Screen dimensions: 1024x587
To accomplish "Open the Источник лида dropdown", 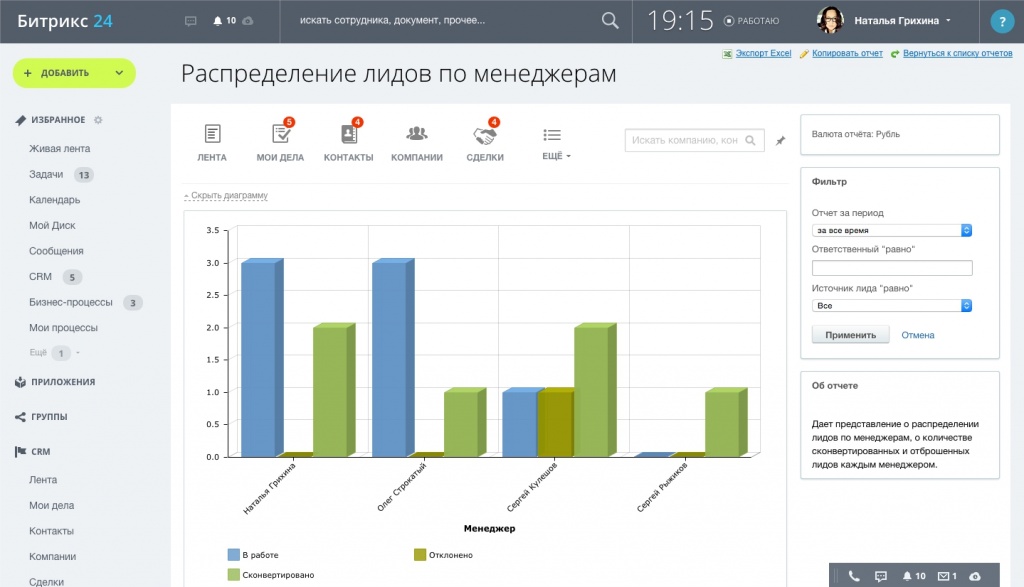I will pyautogui.click(x=891, y=306).
